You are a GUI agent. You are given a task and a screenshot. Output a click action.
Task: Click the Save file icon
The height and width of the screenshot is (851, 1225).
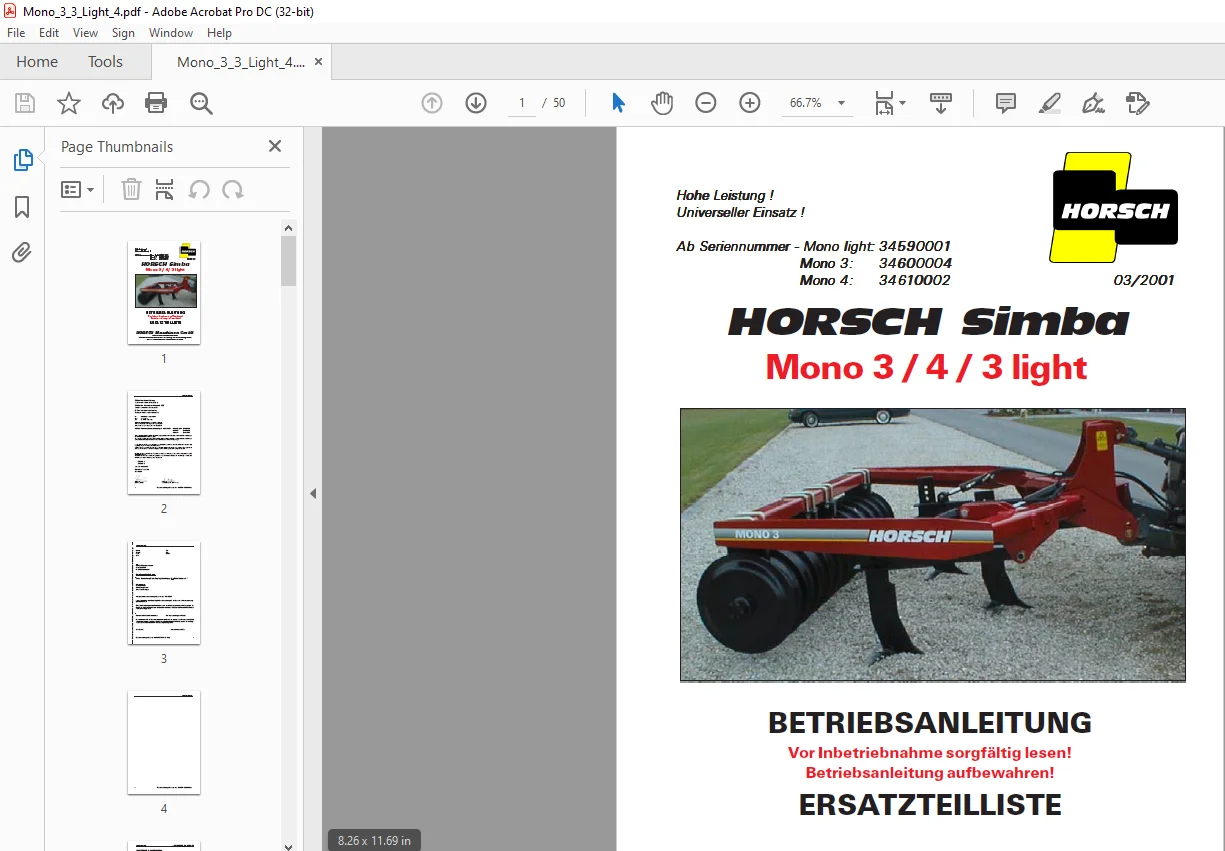pos(25,103)
